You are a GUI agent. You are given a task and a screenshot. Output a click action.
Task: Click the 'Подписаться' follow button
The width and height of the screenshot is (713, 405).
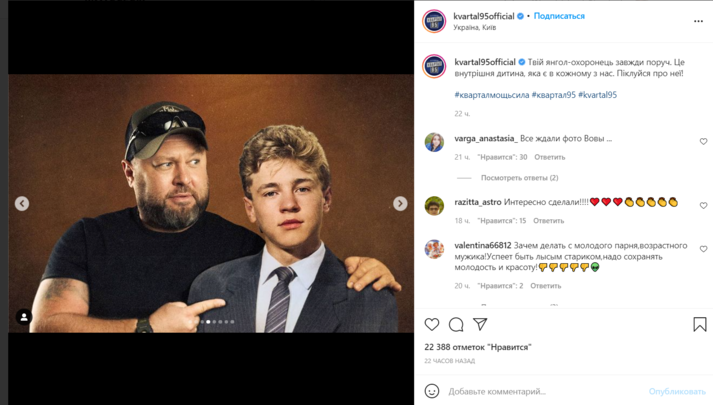coord(559,16)
